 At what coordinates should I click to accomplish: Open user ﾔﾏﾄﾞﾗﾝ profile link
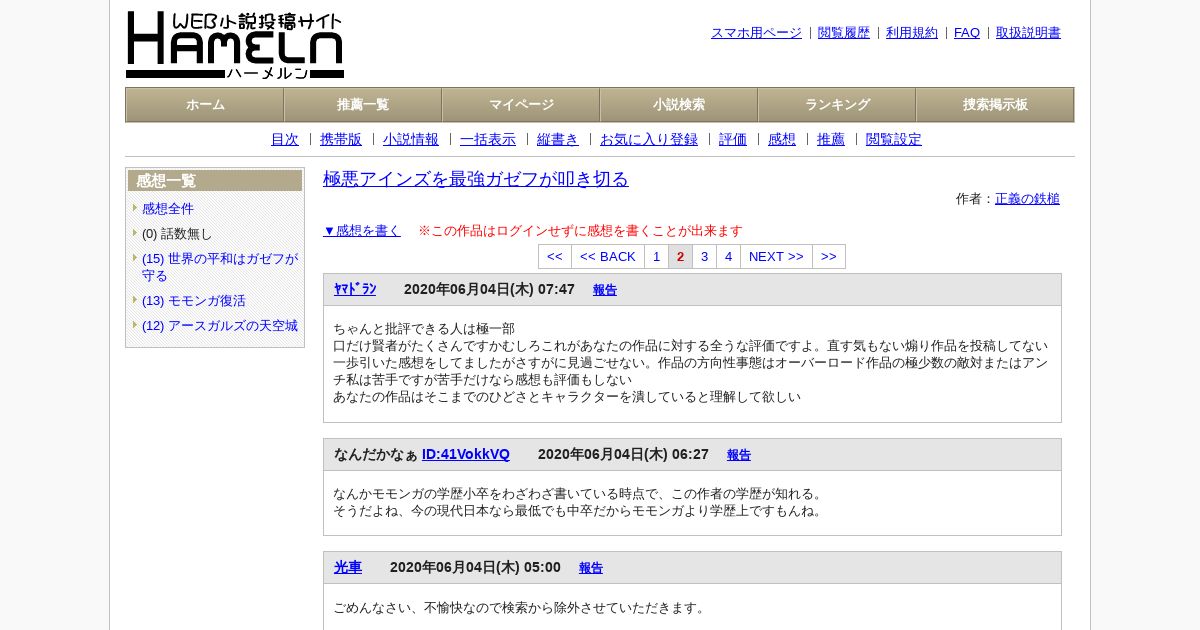click(355, 290)
